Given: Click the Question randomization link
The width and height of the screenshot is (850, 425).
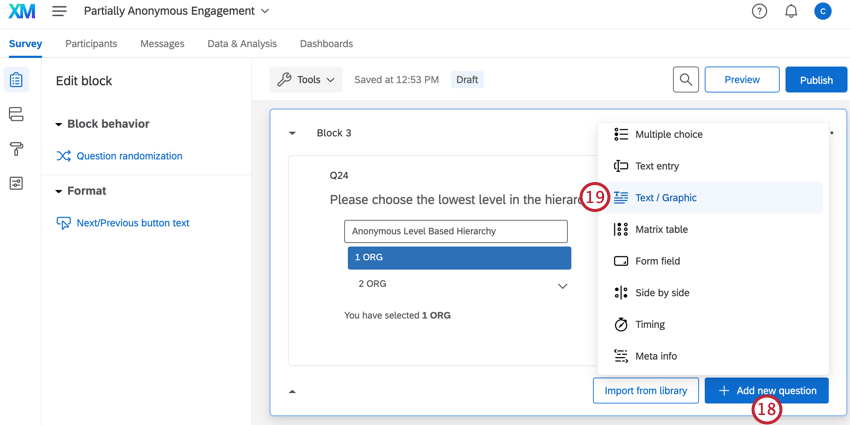Looking at the screenshot, I should [x=129, y=156].
